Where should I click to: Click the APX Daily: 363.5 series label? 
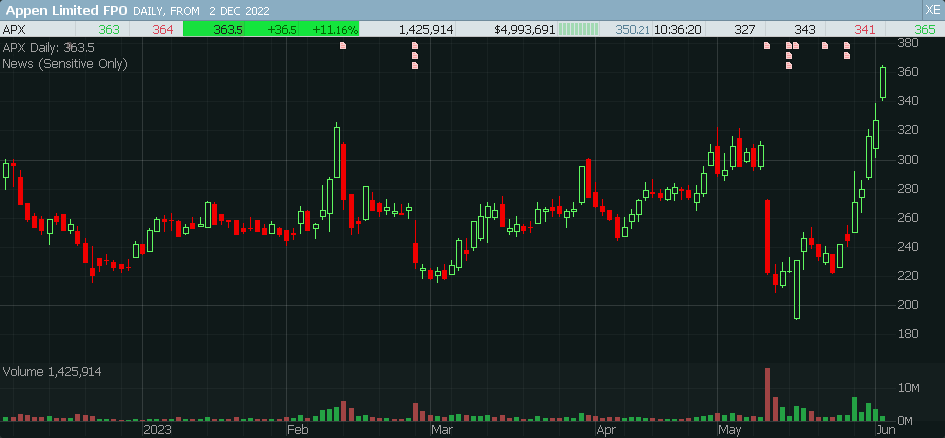click(49, 48)
